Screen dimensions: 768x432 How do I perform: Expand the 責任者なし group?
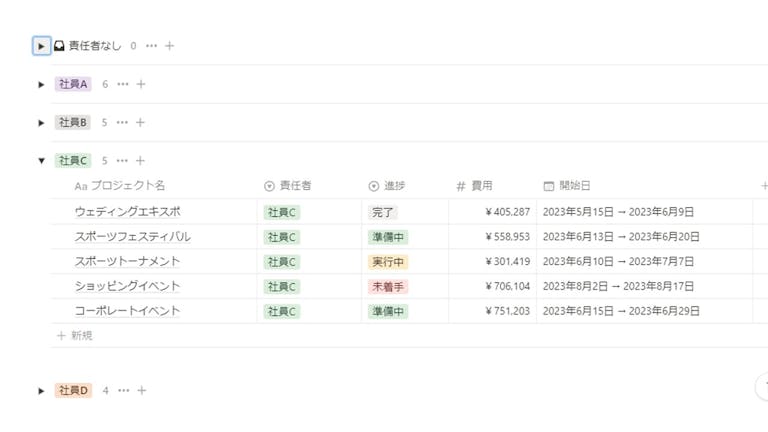41,46
